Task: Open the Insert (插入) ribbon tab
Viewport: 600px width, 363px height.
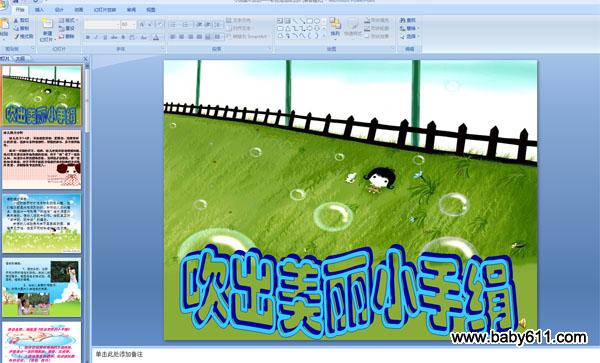Action: 39,10
